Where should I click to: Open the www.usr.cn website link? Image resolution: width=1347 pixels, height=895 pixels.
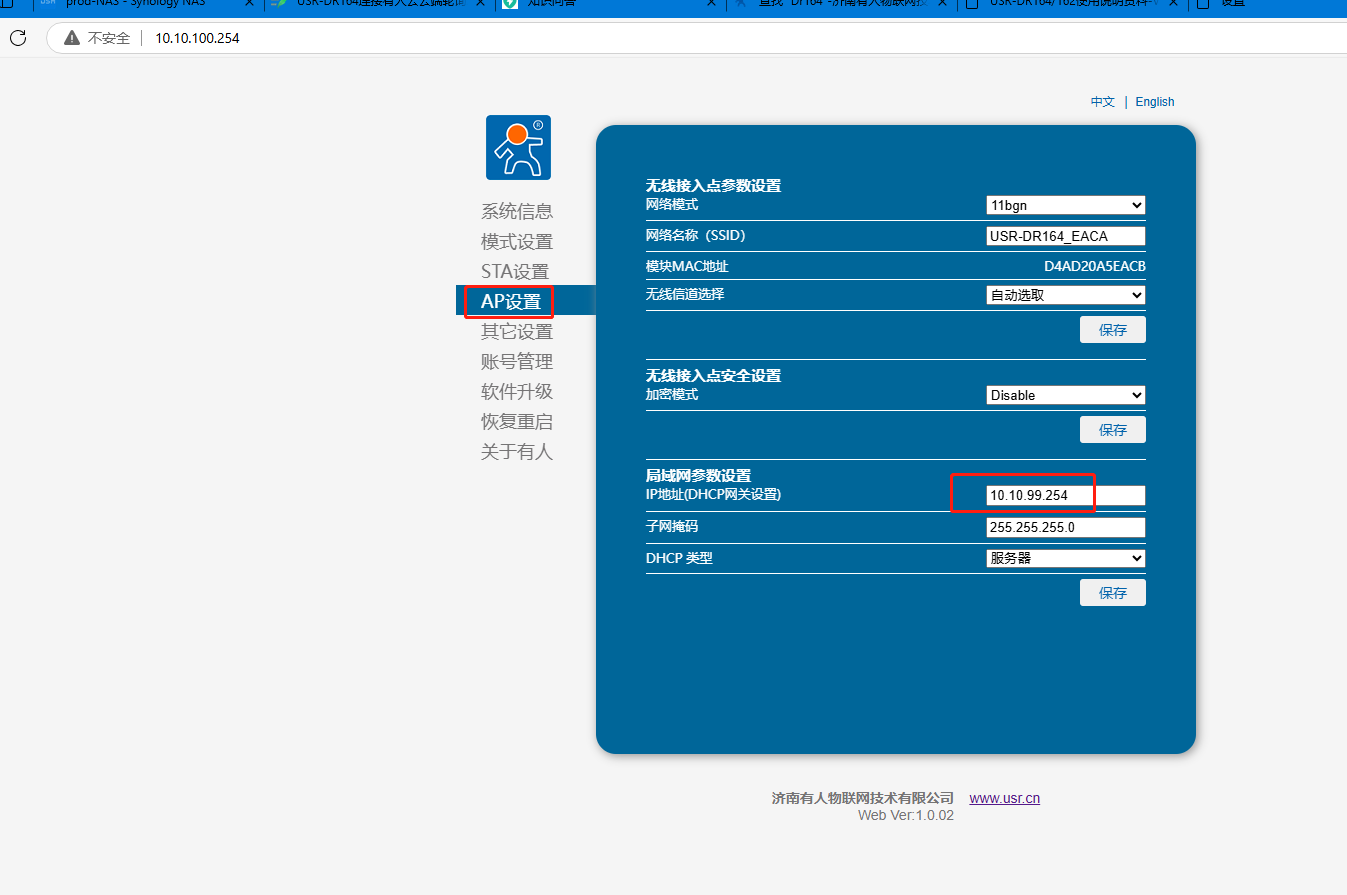pyautogui.click(x=1004, y=798)
